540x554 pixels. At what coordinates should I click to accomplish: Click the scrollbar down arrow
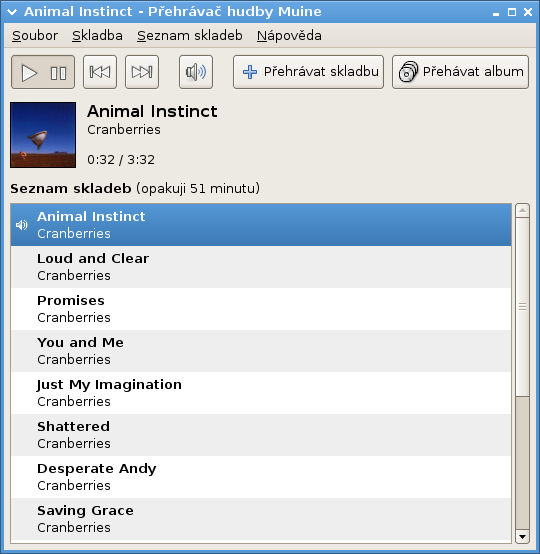pos(522,537)
